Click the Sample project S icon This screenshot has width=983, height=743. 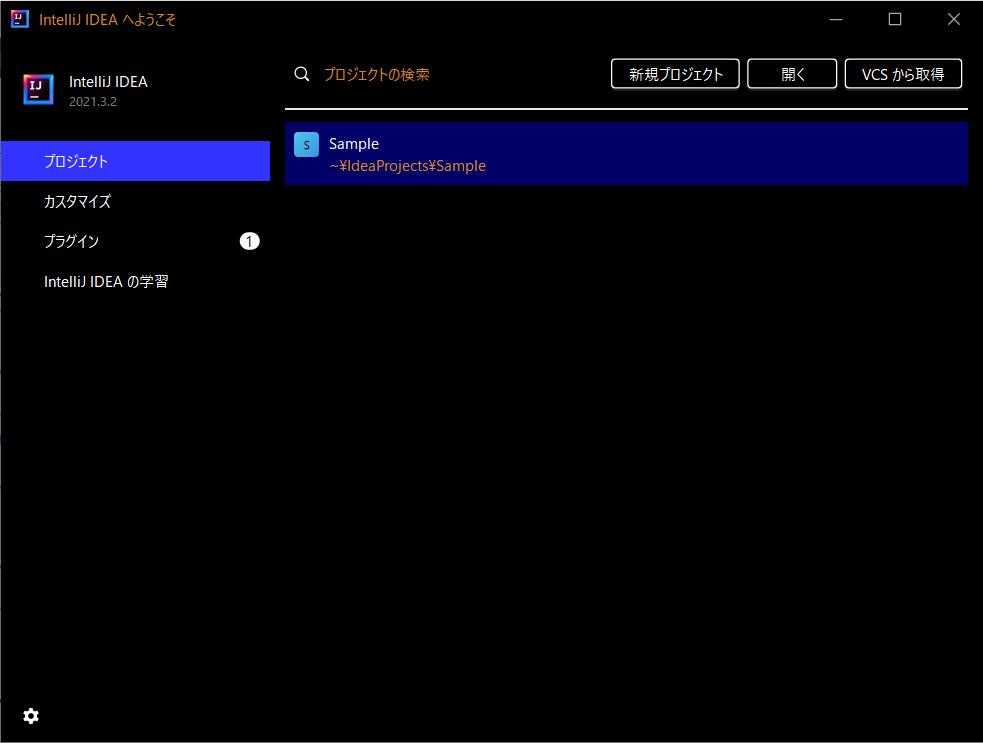307,144
